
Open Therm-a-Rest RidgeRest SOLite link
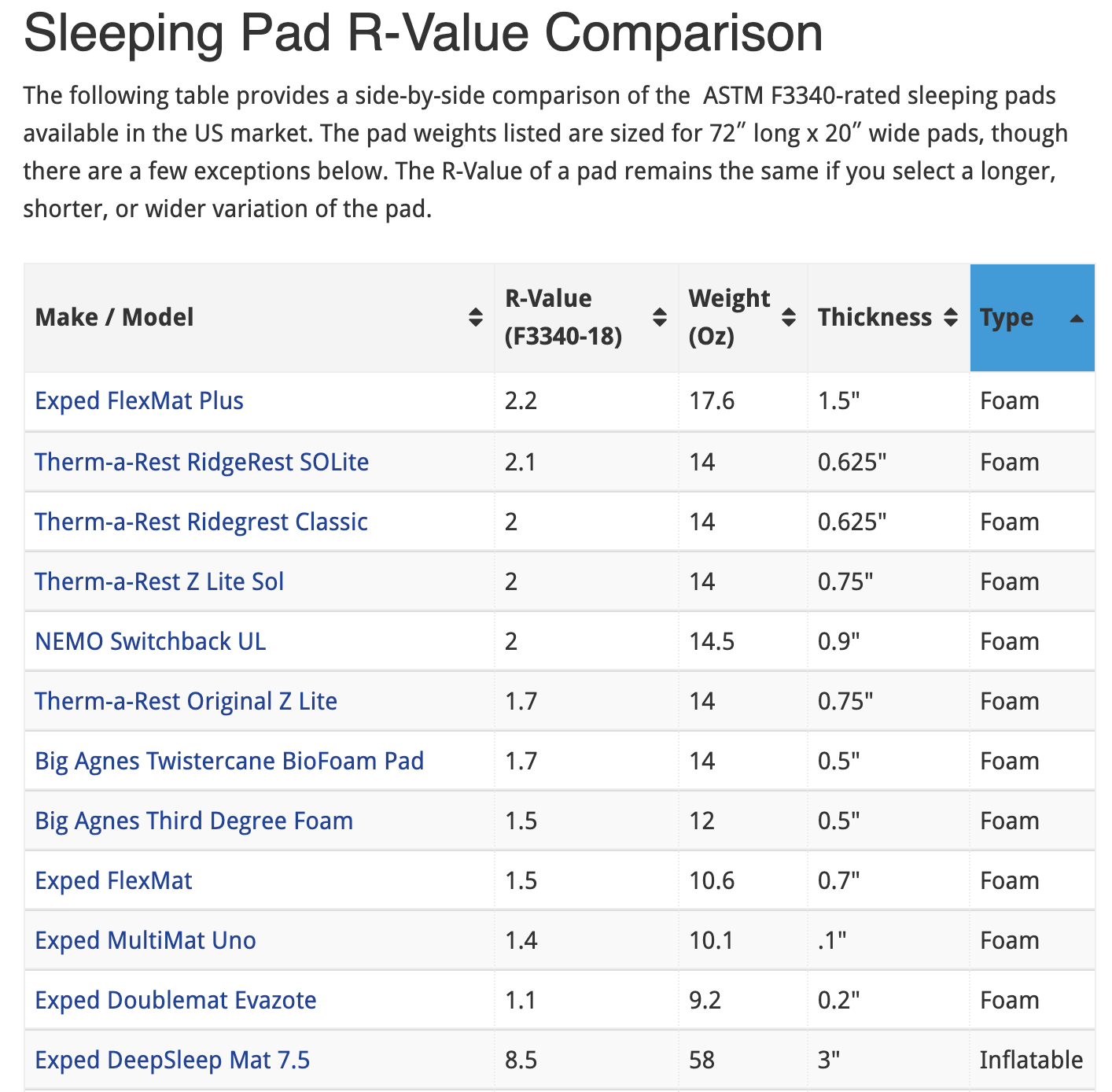[201, 462]
